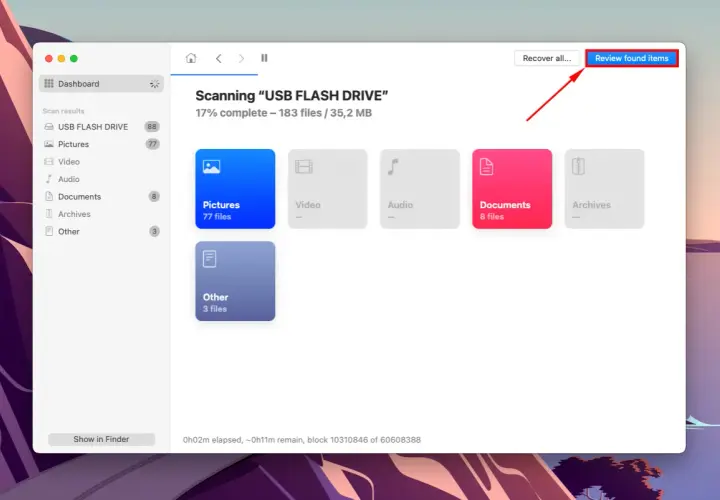Image resolution: width=720 pixels, height=500 pixels.
Task: Open the Pictures 77 files tile
Action: 235,189
